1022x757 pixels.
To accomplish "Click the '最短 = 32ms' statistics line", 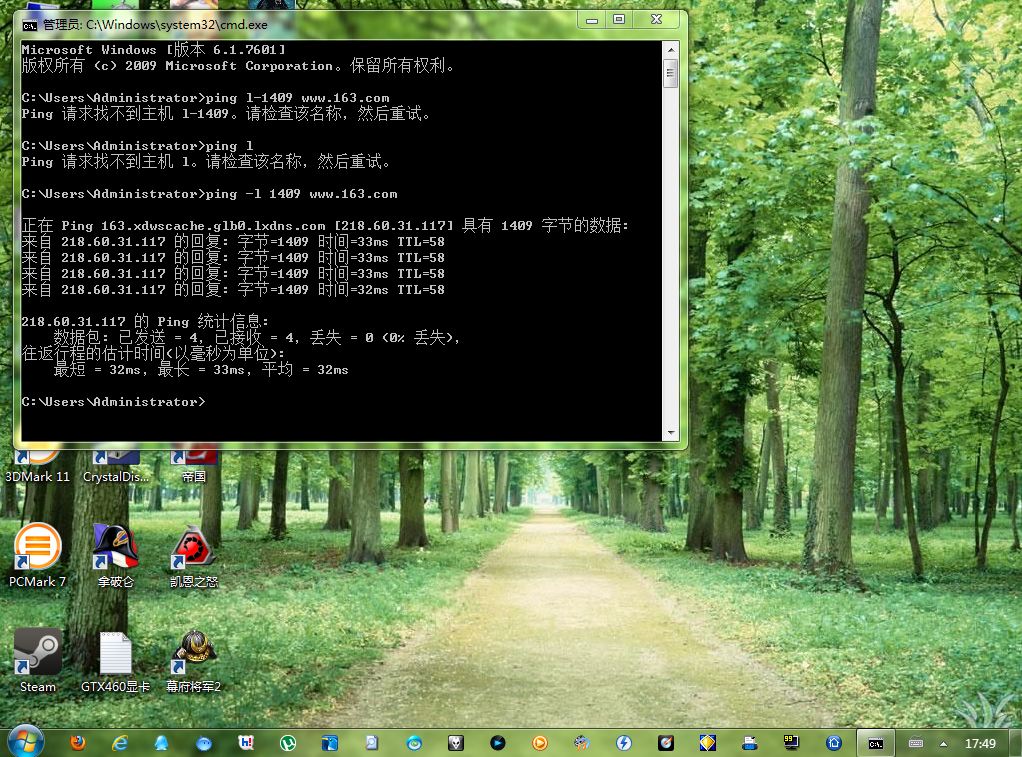I will click(x=201, y=370).
